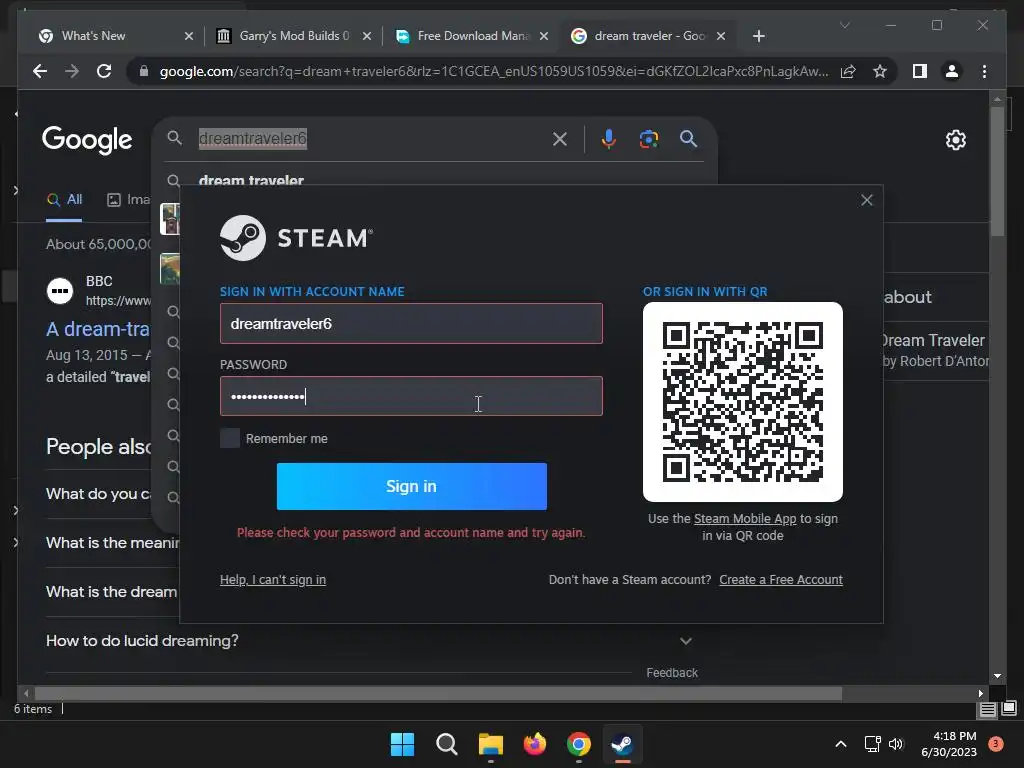
Task: Switch to Free Download Manager tab
Action: coord(473,36)
